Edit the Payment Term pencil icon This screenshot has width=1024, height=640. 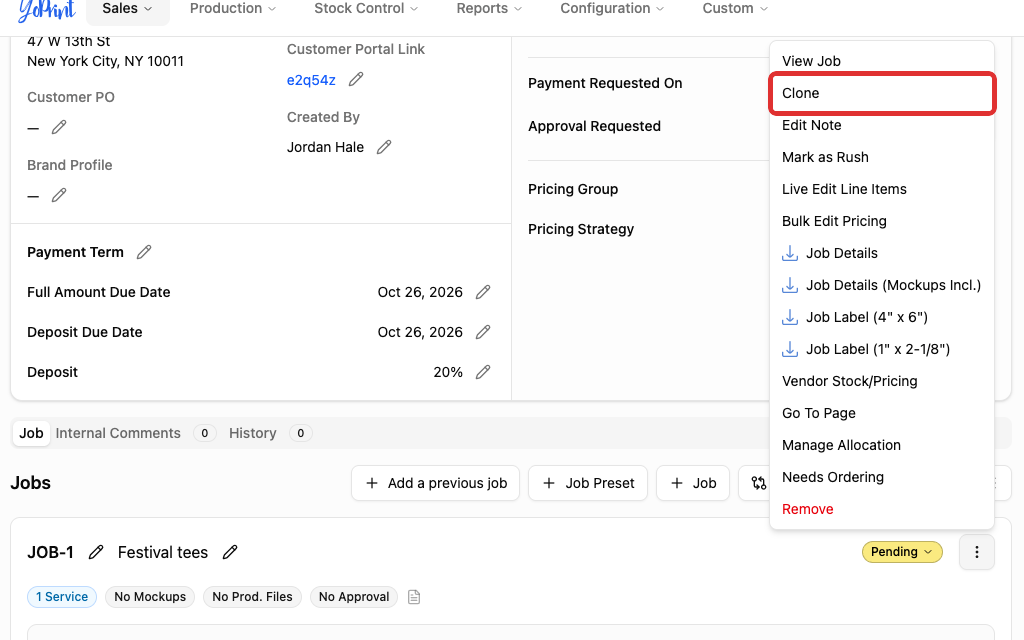point(144,252)
